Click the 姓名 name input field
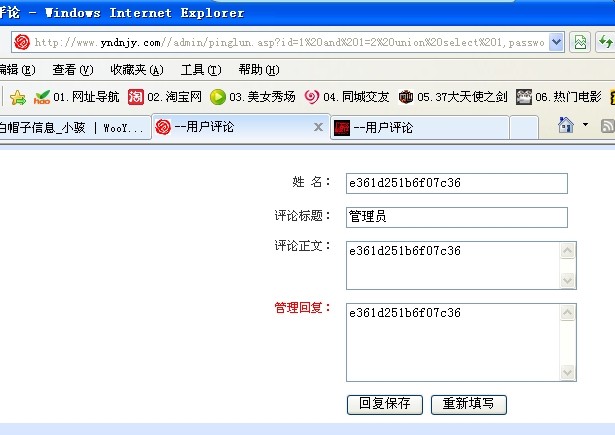Screen dimensions: 615x435 (x=457, y=184)
